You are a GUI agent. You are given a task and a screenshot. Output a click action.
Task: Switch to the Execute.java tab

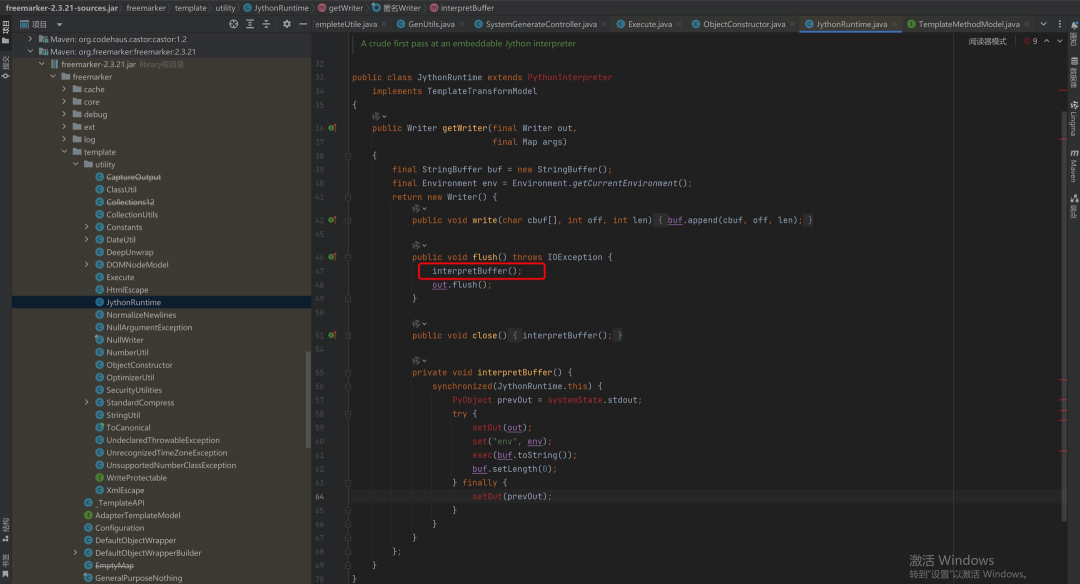(650, 24)
